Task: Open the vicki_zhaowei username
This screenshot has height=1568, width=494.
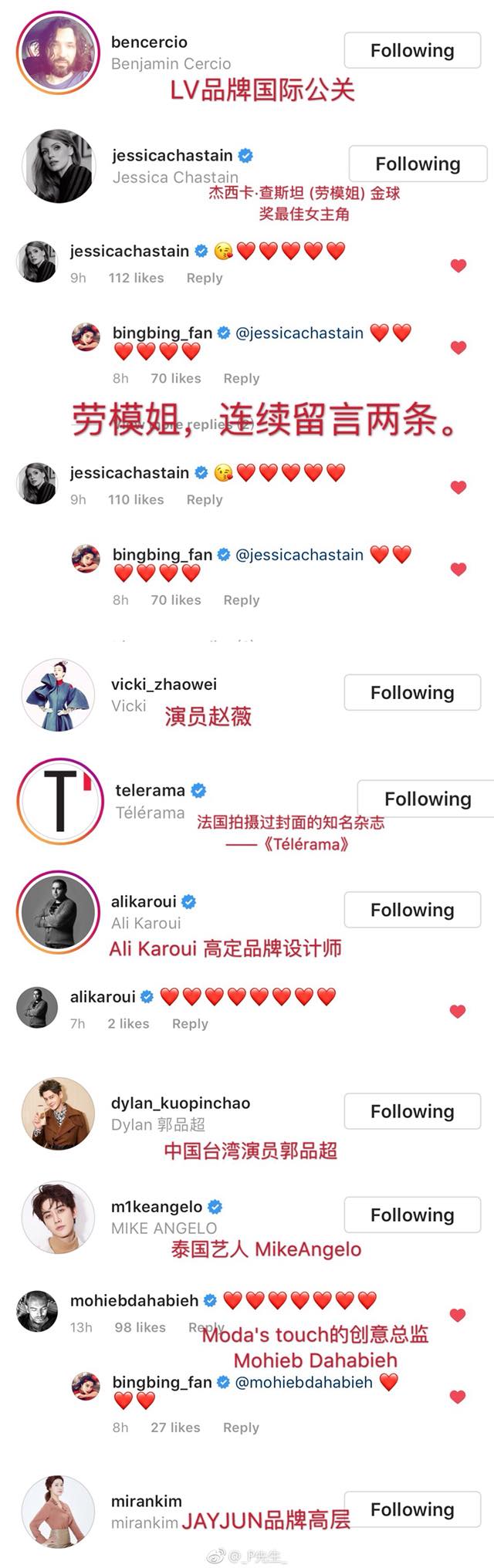Action: (x=164, y=684)
